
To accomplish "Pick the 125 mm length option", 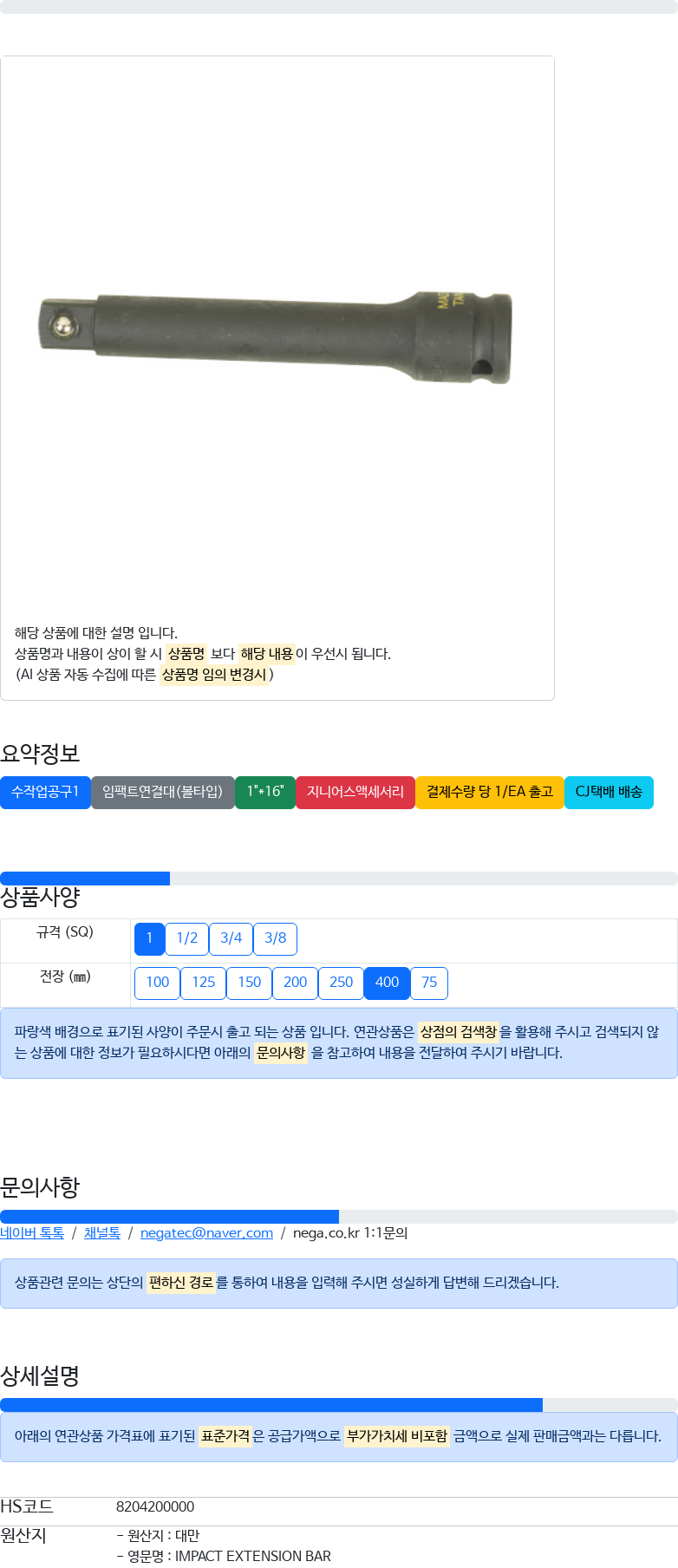I will [x=204, y=983].
